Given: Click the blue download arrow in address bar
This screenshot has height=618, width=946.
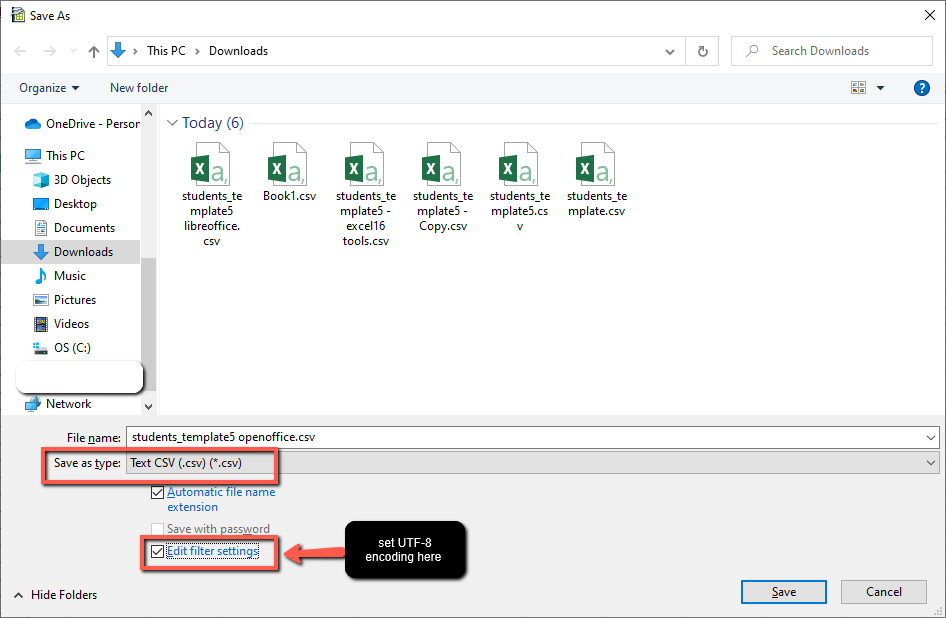Looking at the screenshot, I should [118, 51].
